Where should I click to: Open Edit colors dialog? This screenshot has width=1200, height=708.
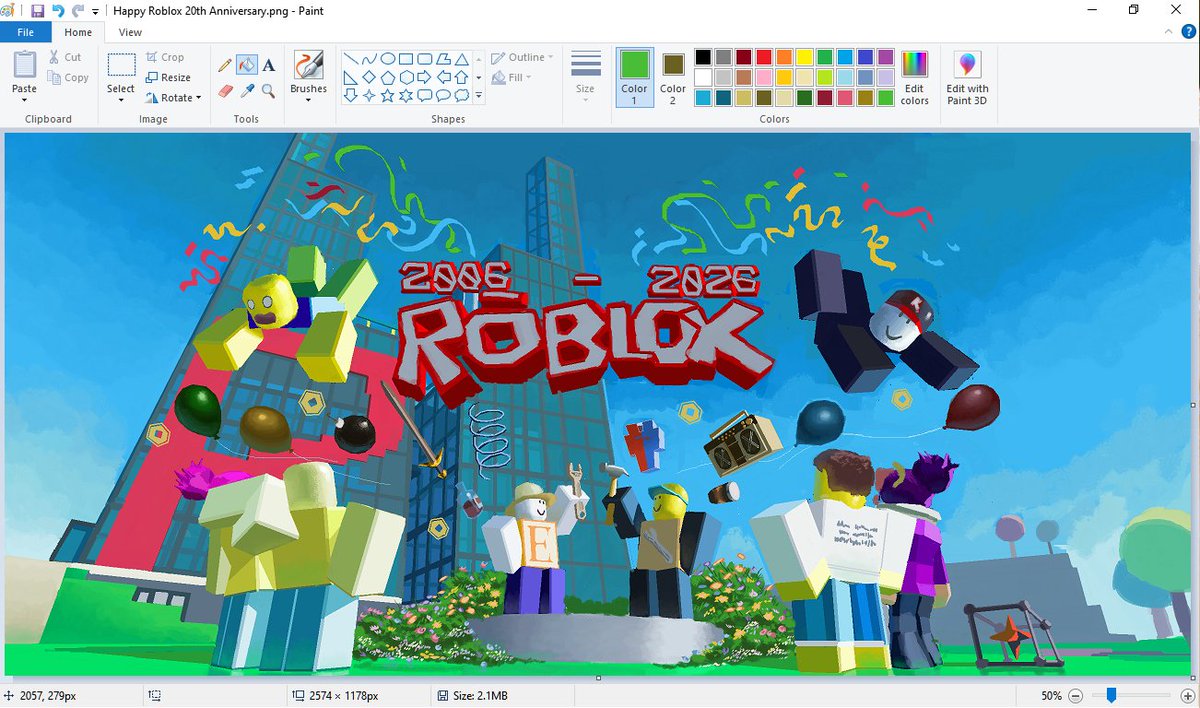(x=915, y=77)
